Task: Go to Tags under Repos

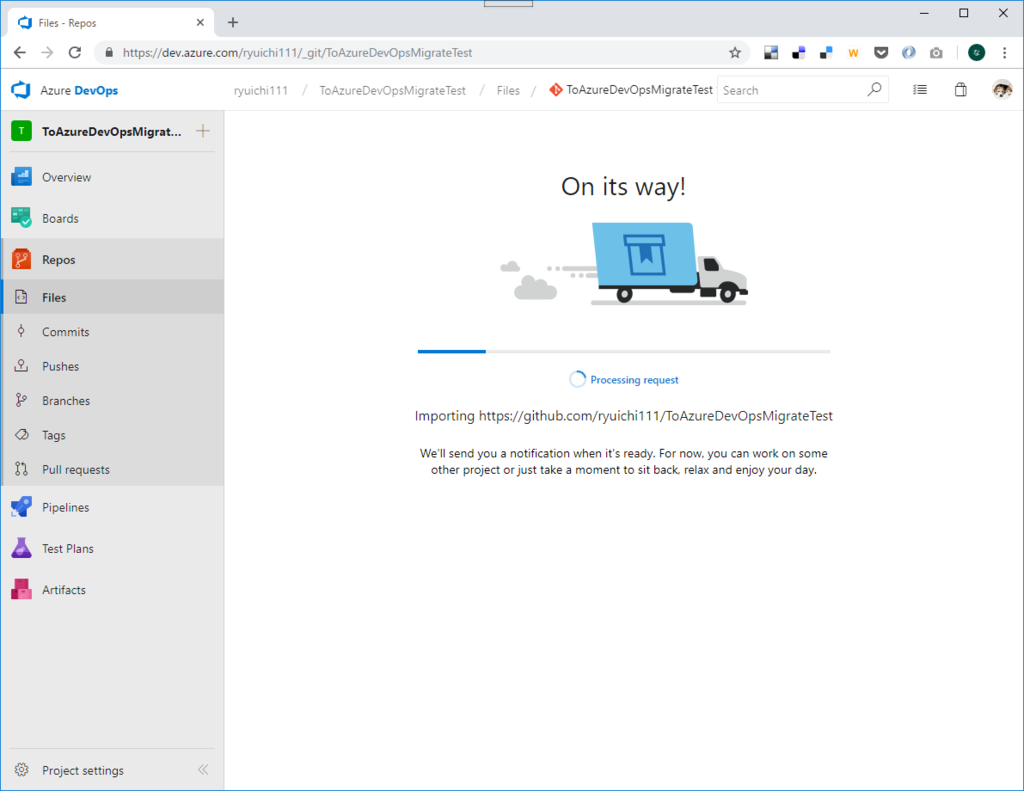Action: click(112, 434)
